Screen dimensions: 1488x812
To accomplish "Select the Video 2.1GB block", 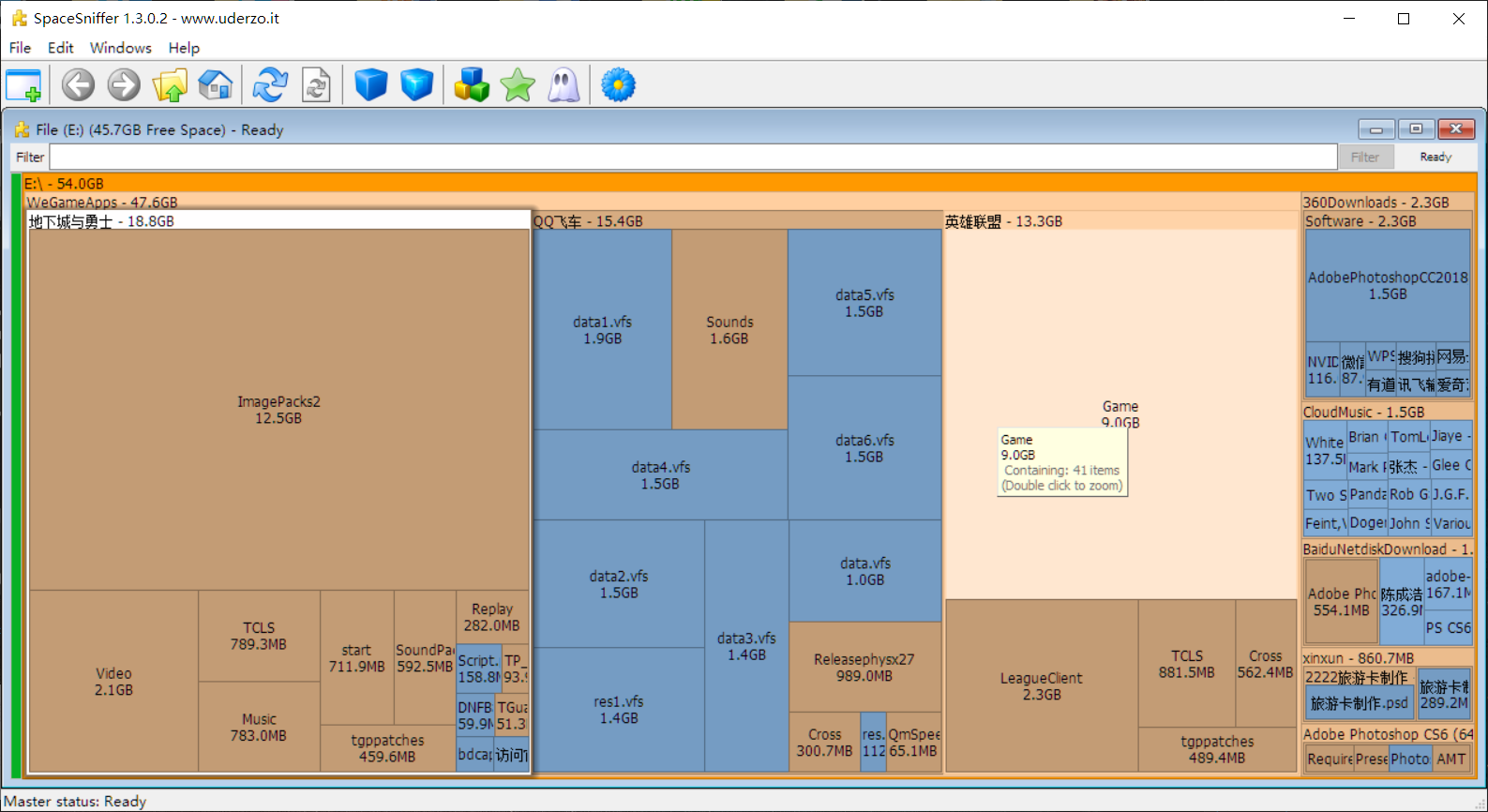I will pos(113,681).
